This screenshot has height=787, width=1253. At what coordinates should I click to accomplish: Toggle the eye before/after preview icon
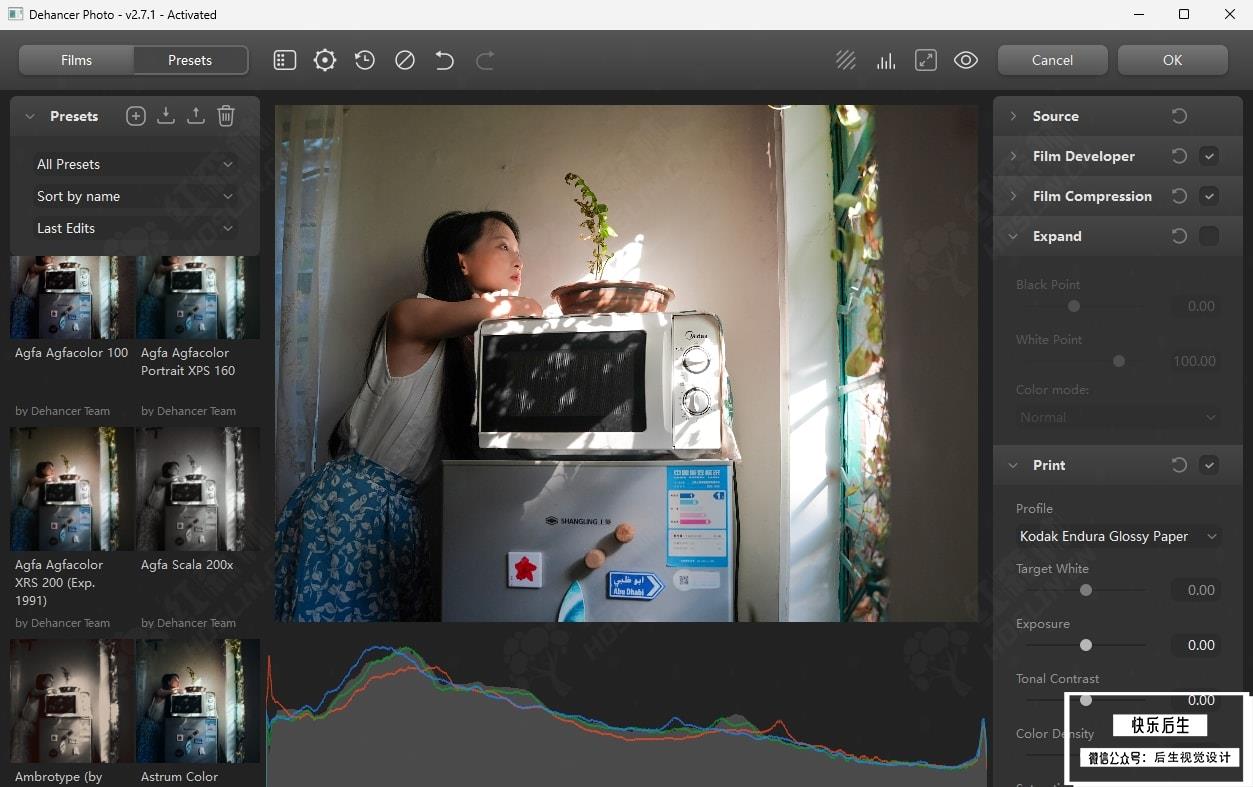click(x=966, y=60)
